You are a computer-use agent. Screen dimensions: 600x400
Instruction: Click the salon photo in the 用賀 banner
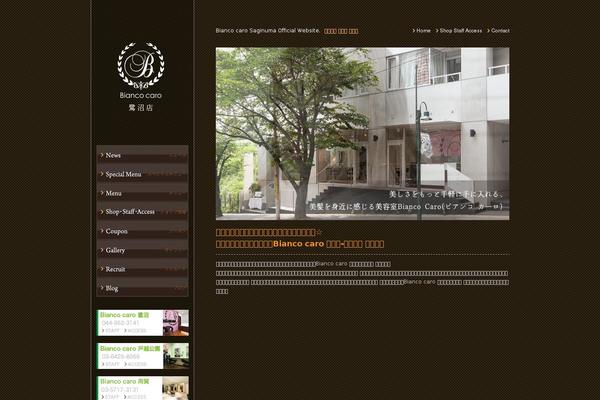pyautogui.click(x=176, y=388)
